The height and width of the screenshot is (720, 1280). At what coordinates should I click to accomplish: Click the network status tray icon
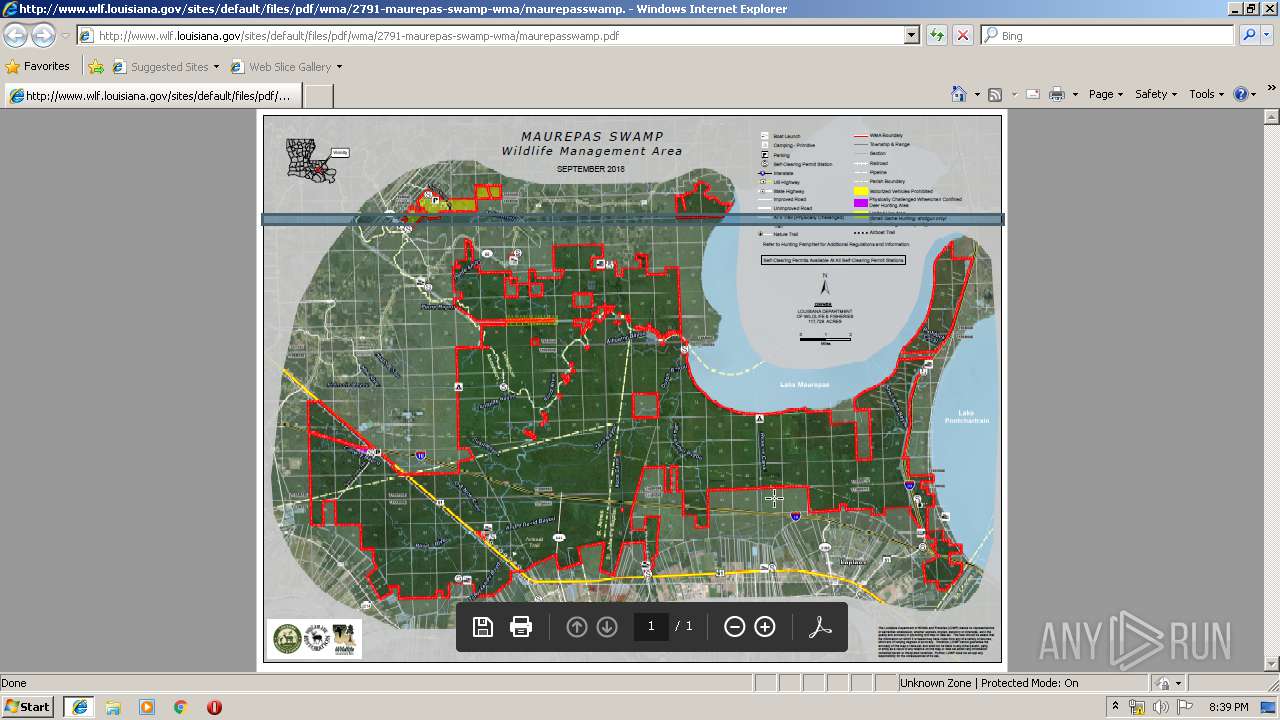(1137, 707)
